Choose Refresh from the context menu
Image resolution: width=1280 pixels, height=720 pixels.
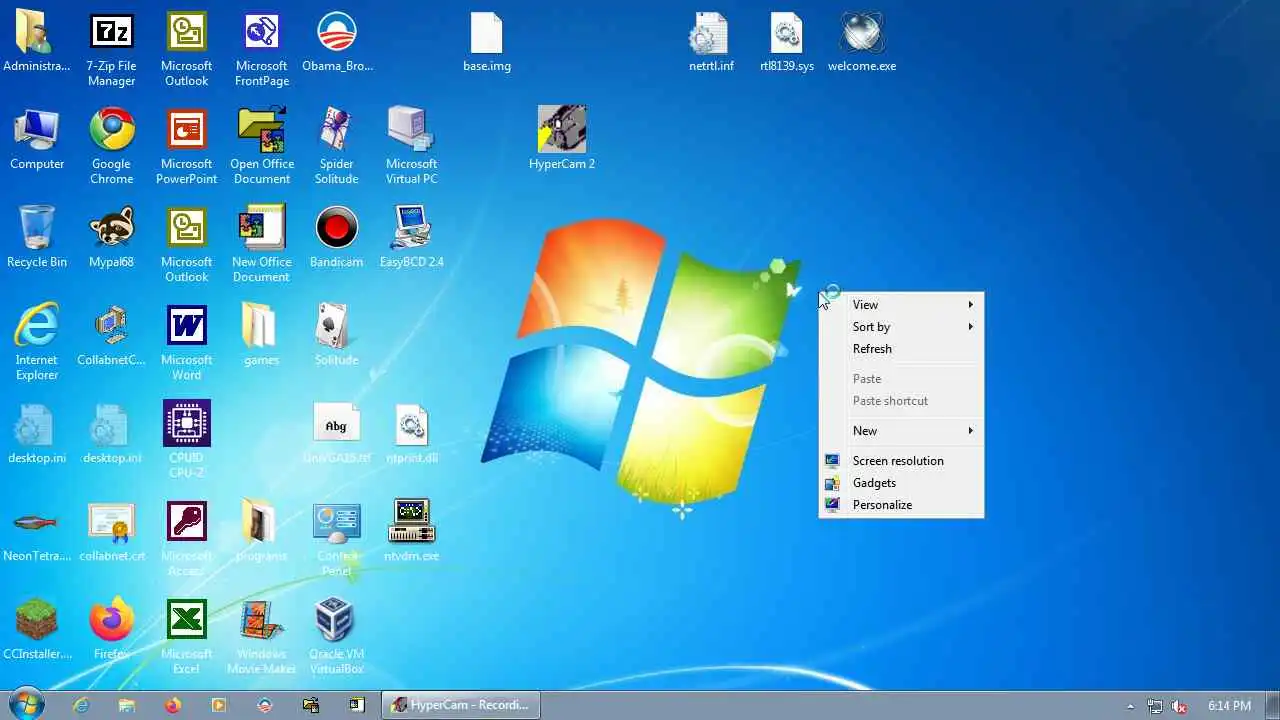(x=901, y=349)
